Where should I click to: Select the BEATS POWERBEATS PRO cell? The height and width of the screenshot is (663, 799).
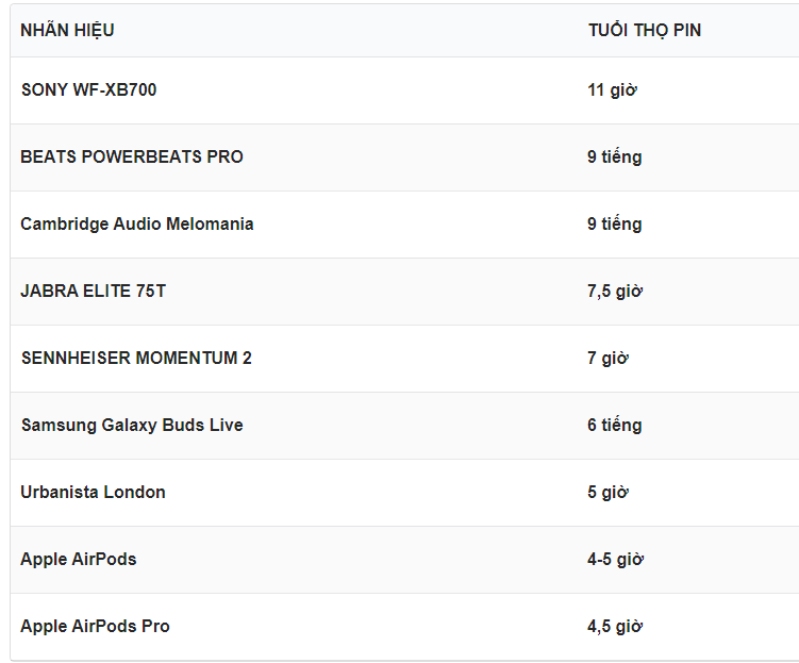132,157
